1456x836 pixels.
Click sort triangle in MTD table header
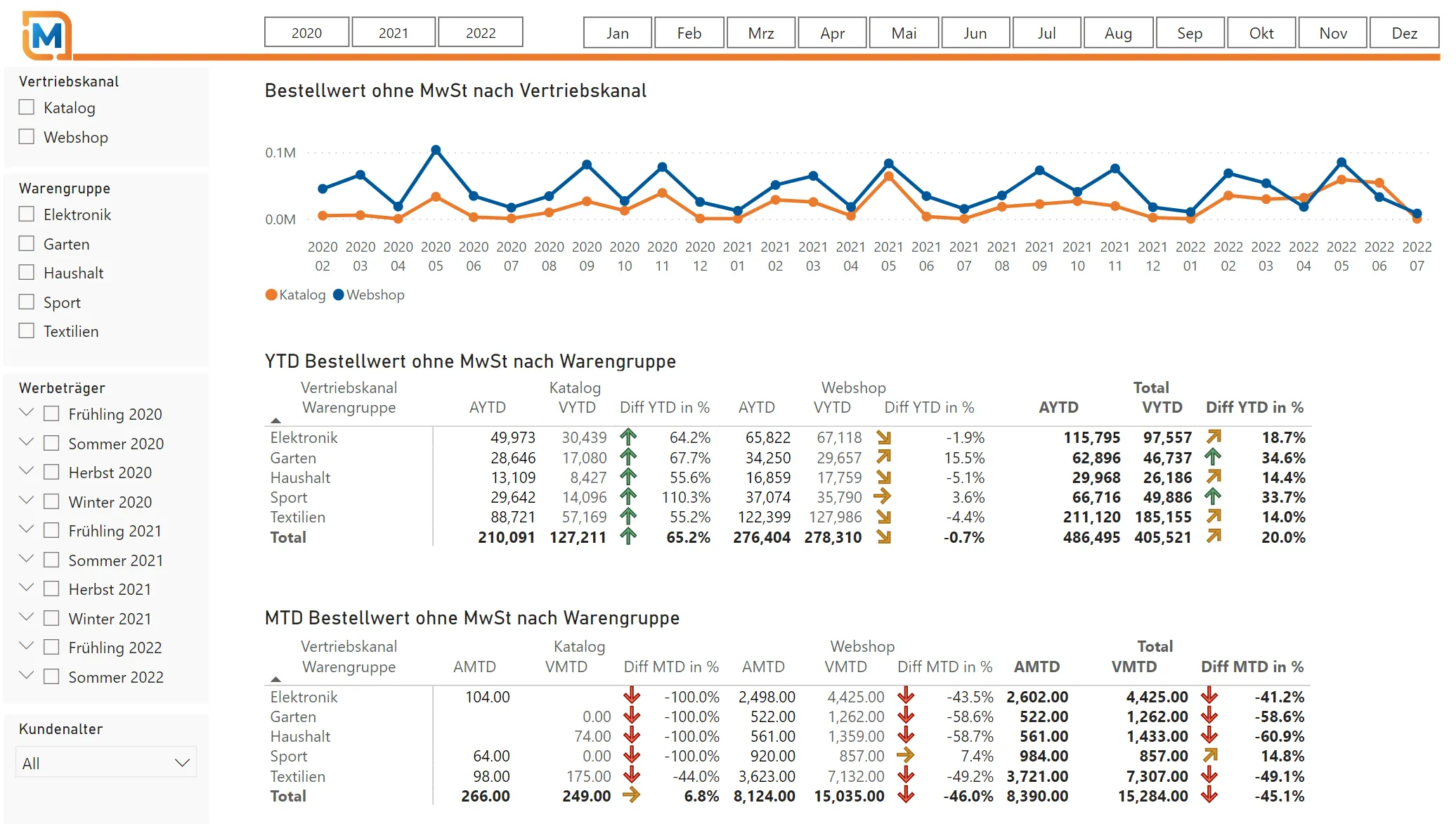[275, 679]
